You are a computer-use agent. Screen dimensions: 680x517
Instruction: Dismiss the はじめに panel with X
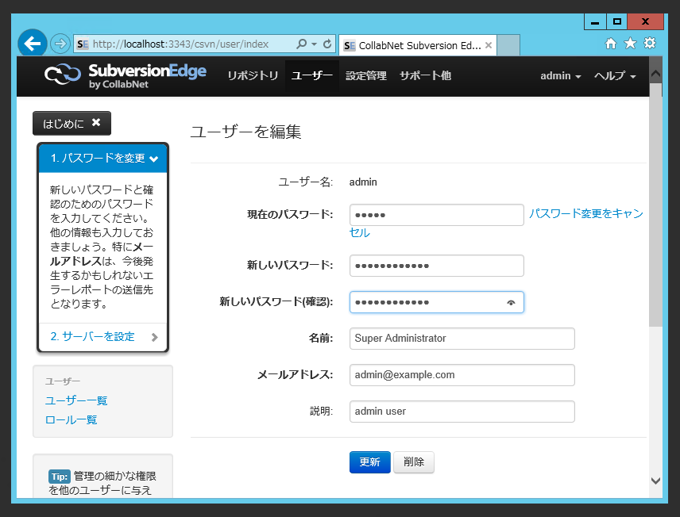coord(96,123)
